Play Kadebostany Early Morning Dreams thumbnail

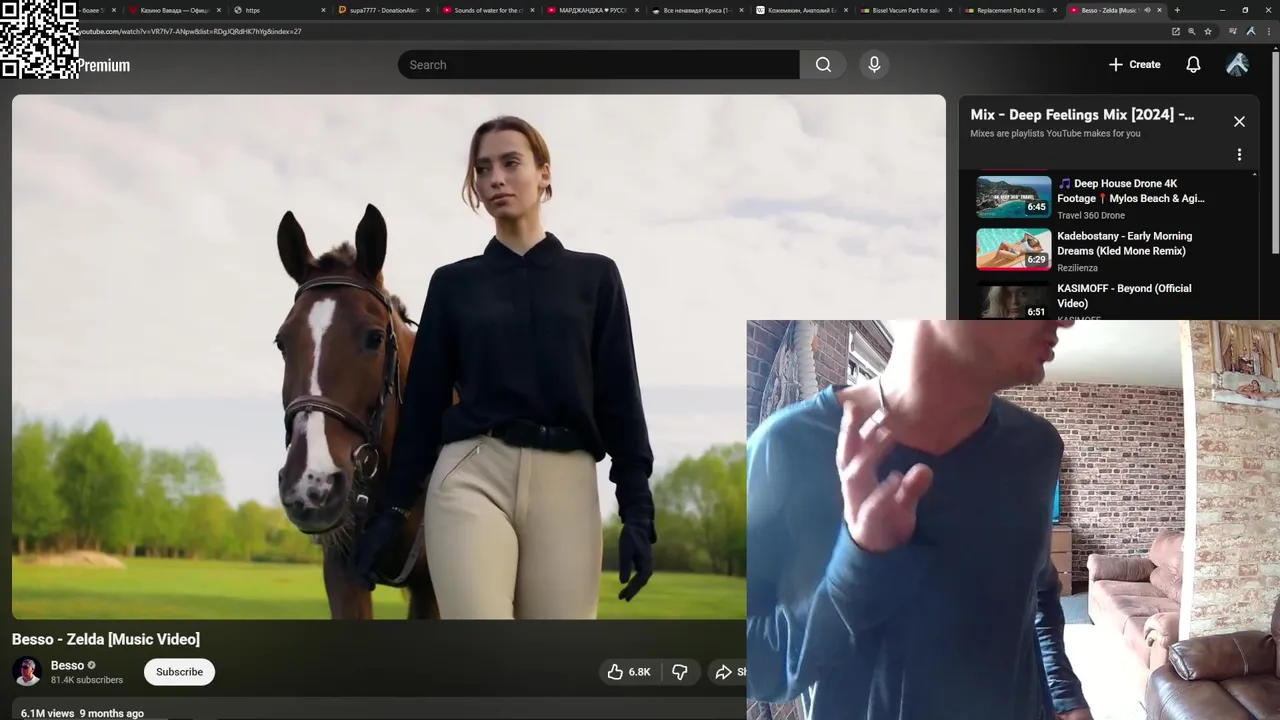point(1013,249)
